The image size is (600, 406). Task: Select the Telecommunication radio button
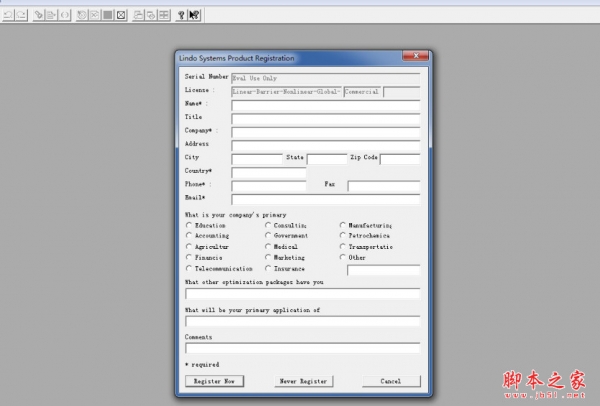(189, 268)
